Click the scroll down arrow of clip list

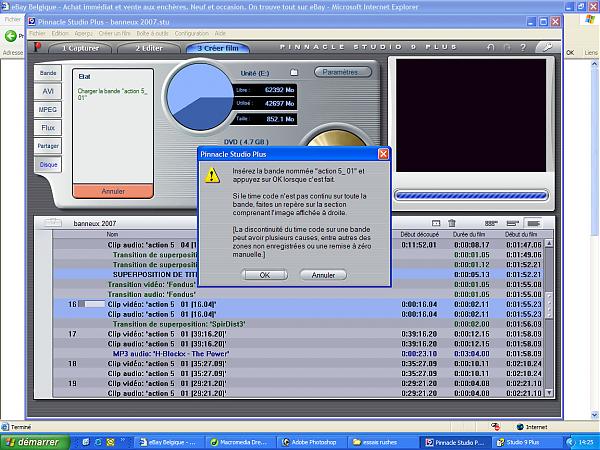coord(549,393)
